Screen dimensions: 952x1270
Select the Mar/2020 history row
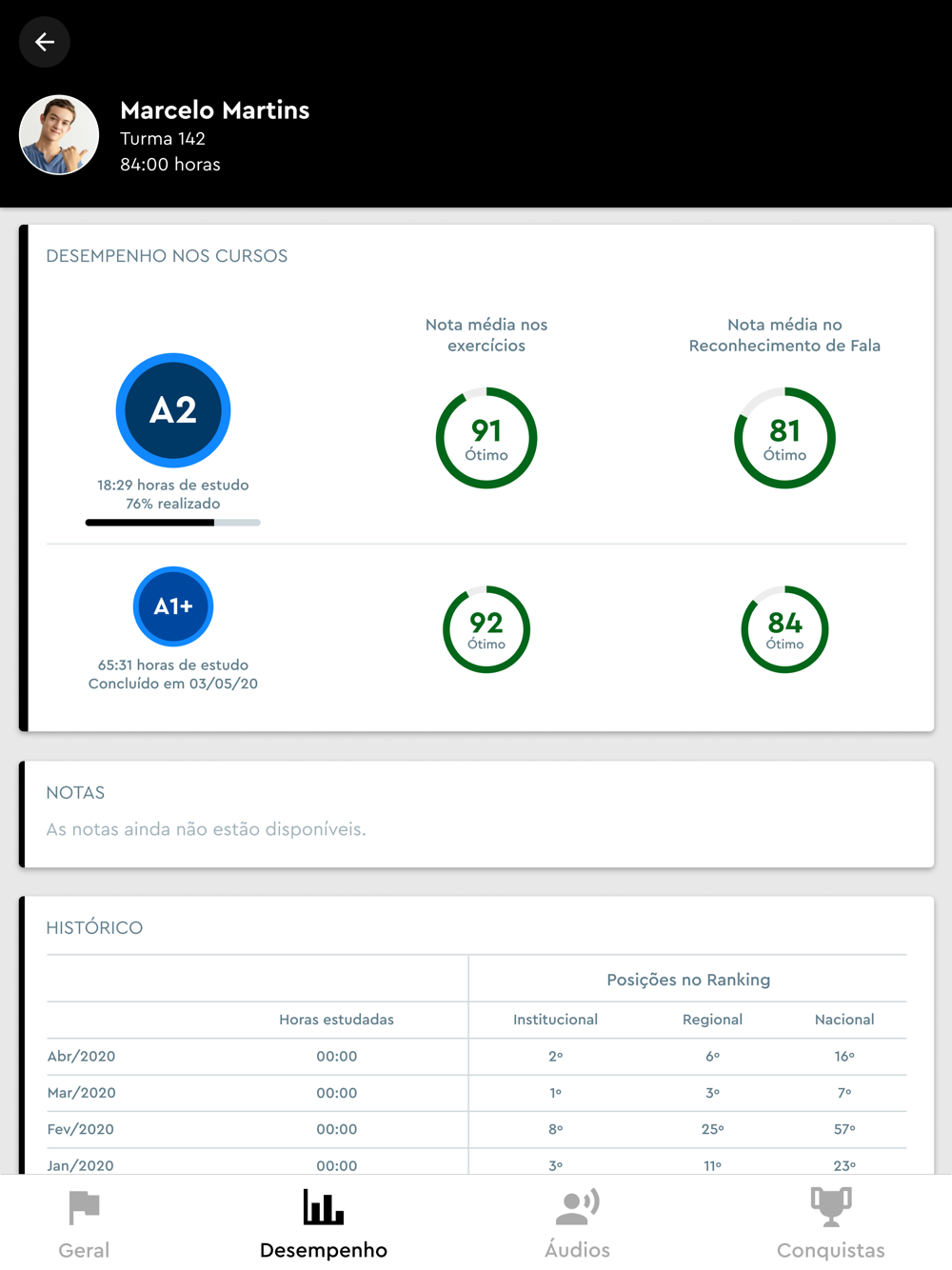coord(476,1093)
